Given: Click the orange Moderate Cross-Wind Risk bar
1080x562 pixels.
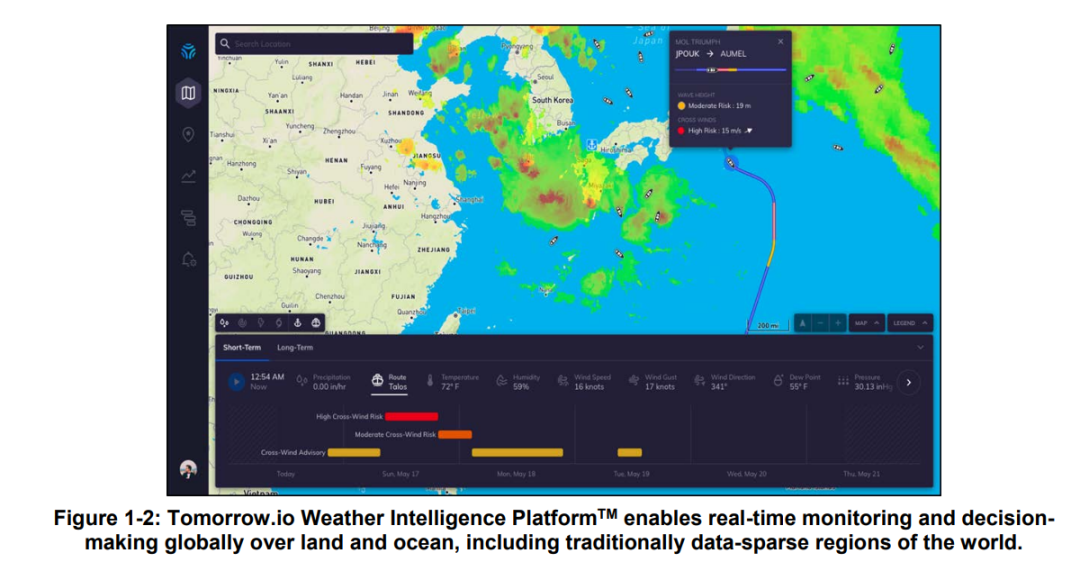Looking at the screenshot, I should coord(455,435).
